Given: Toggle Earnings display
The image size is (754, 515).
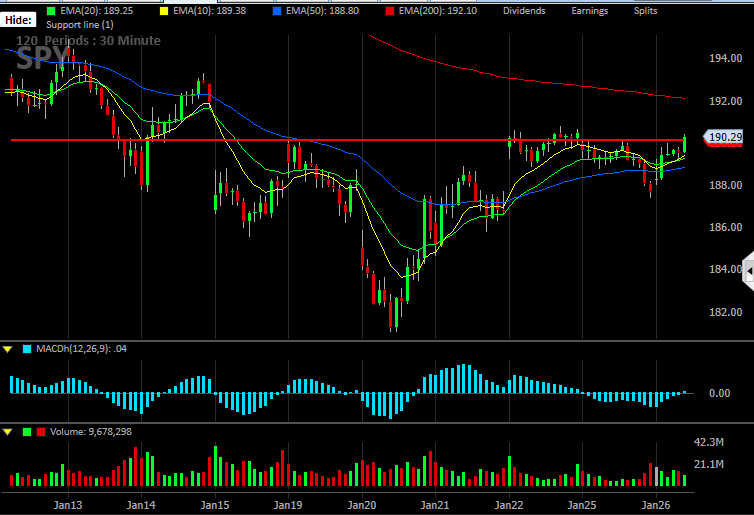Looking at the screenshot, I should (x=590, y=11).
